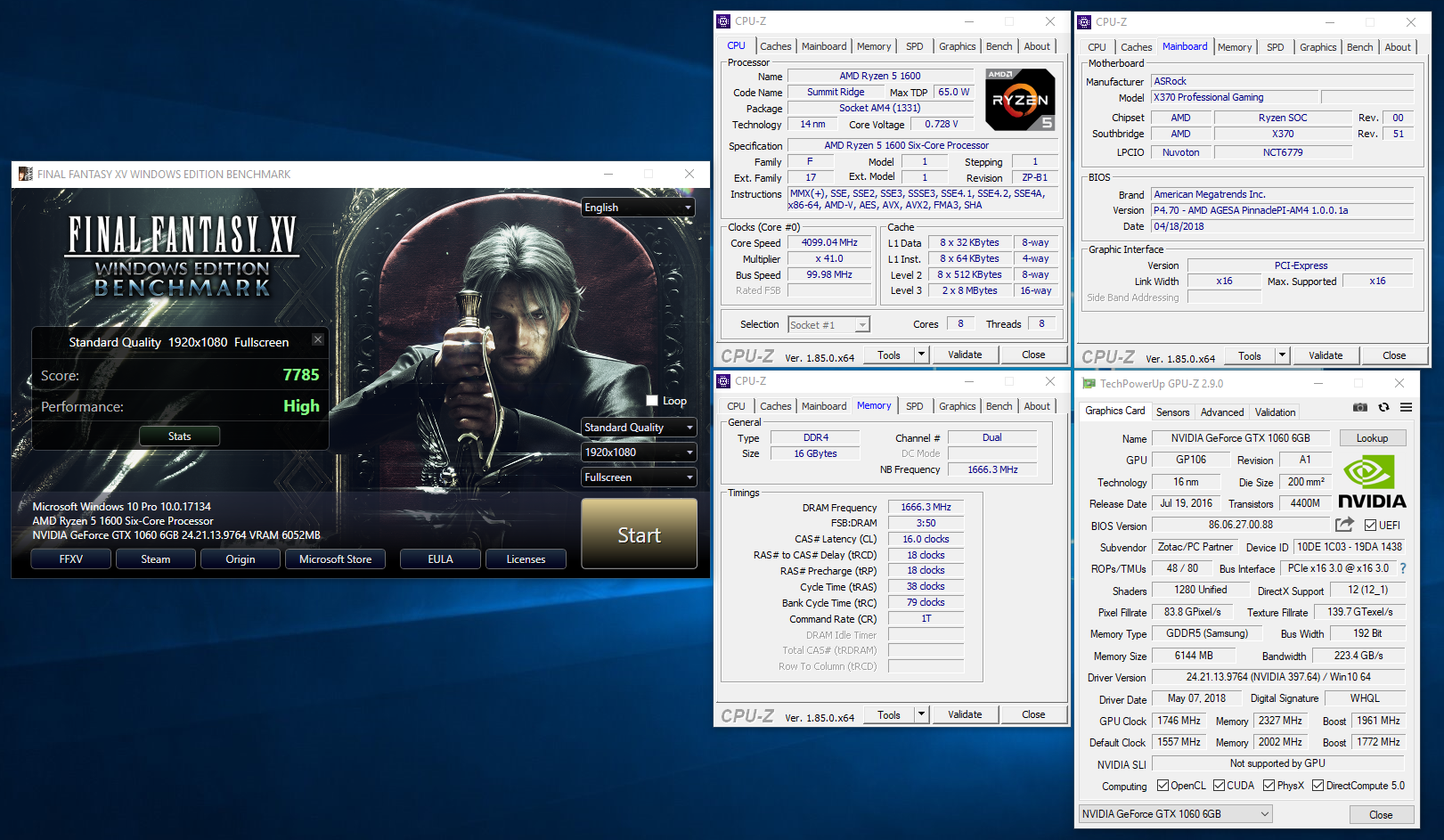Open About tab in CPU-Z Mainboard window

click(x=1398, y=47)
